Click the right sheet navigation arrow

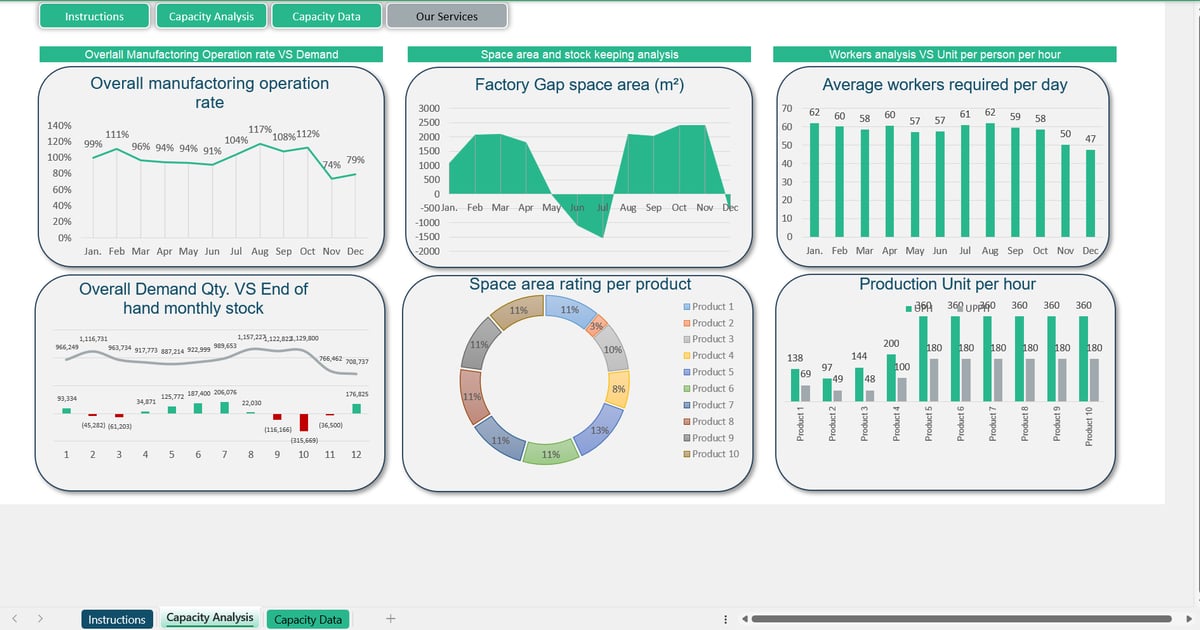click(x=40, y=619)
